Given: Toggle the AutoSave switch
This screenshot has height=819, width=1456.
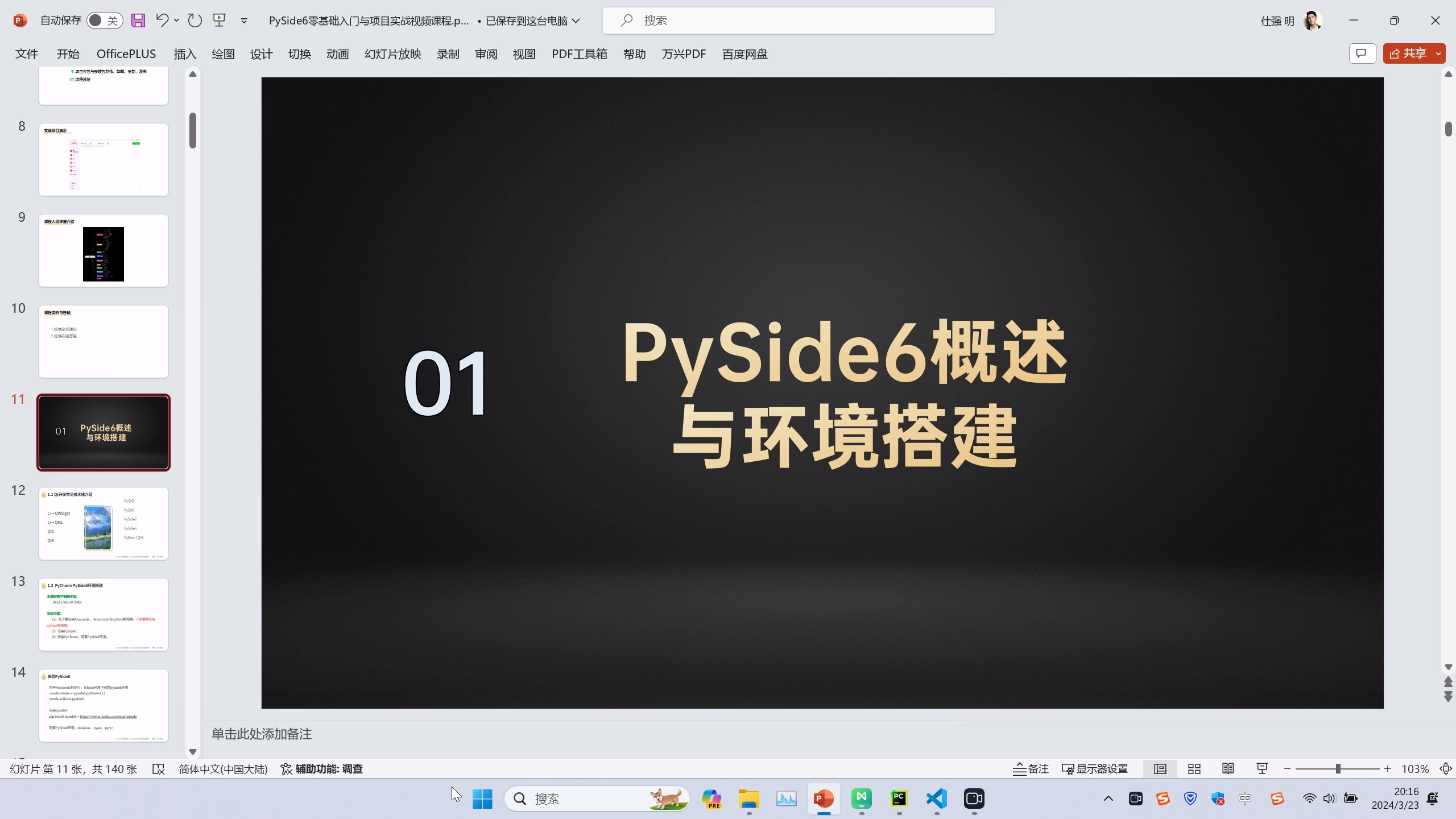Looking at the screenshot, I should pos(105,20).
